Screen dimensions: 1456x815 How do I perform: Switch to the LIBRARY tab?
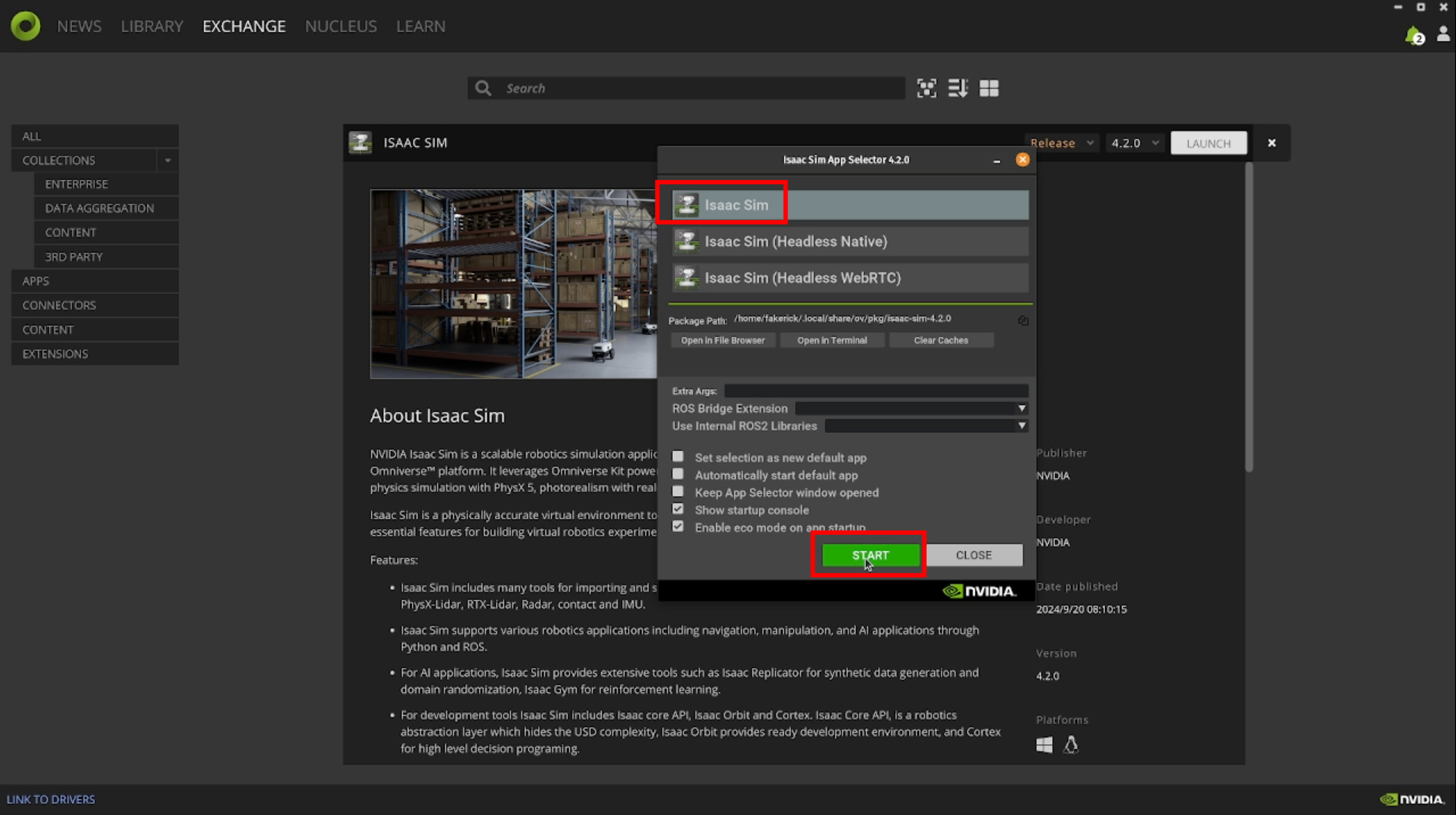click(x=151, y=27)
